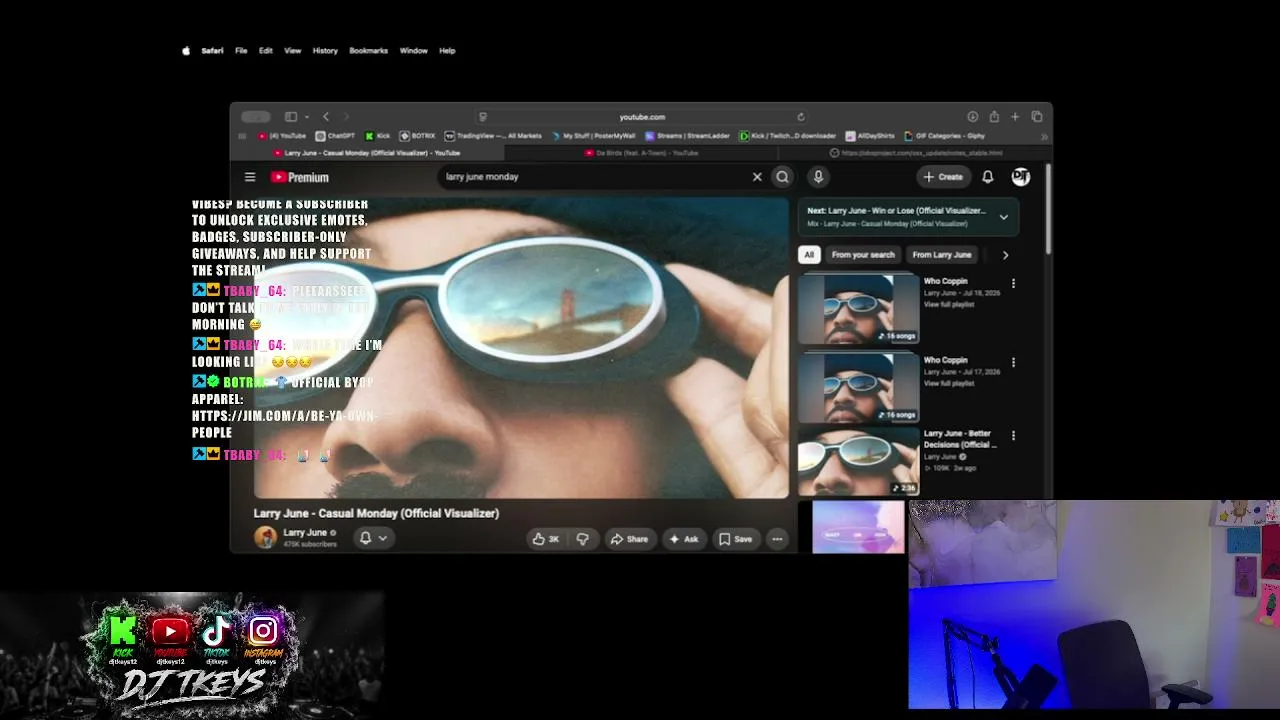
Task: Show more filter chips arrow
Action: pyautogui.click(x=1005, y=255)
